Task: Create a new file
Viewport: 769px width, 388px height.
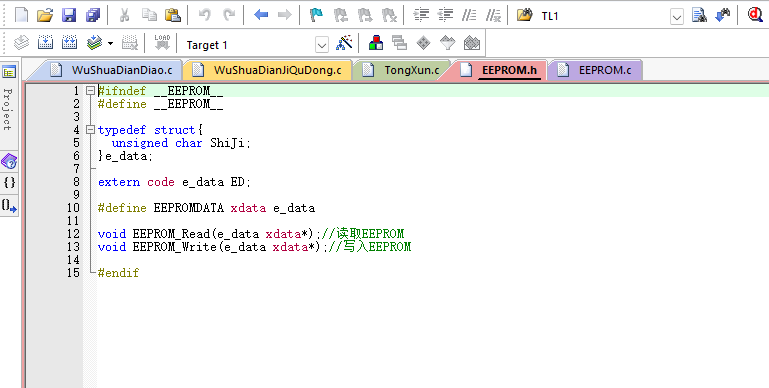Action: click(22, 15)
